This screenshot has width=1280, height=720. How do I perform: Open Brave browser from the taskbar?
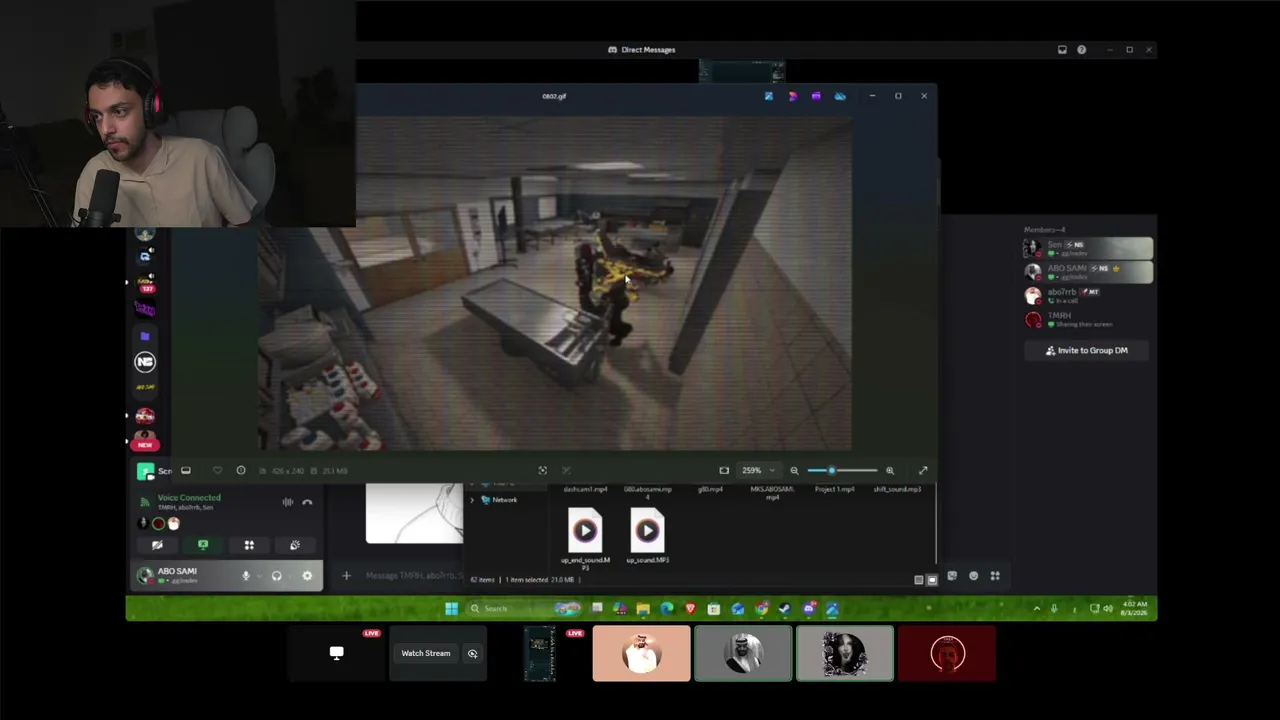(690, 608)
